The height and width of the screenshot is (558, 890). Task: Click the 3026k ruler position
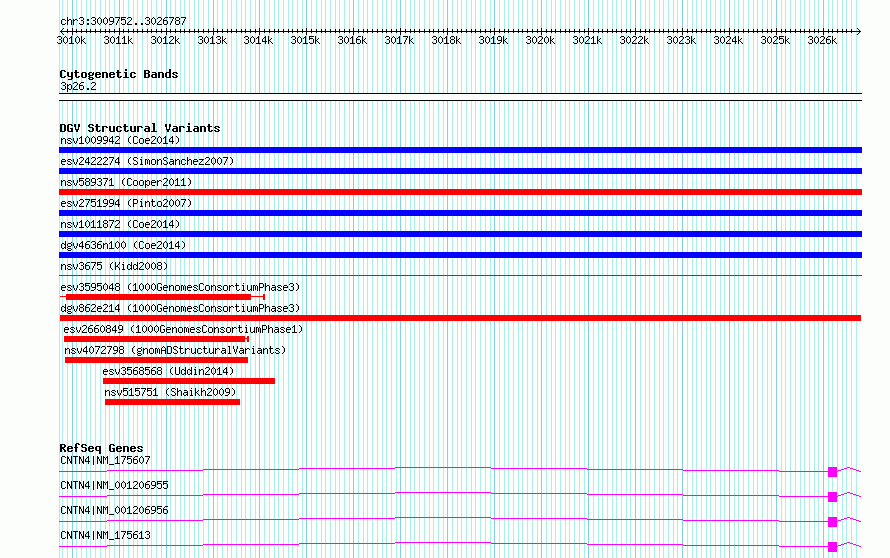822,40
